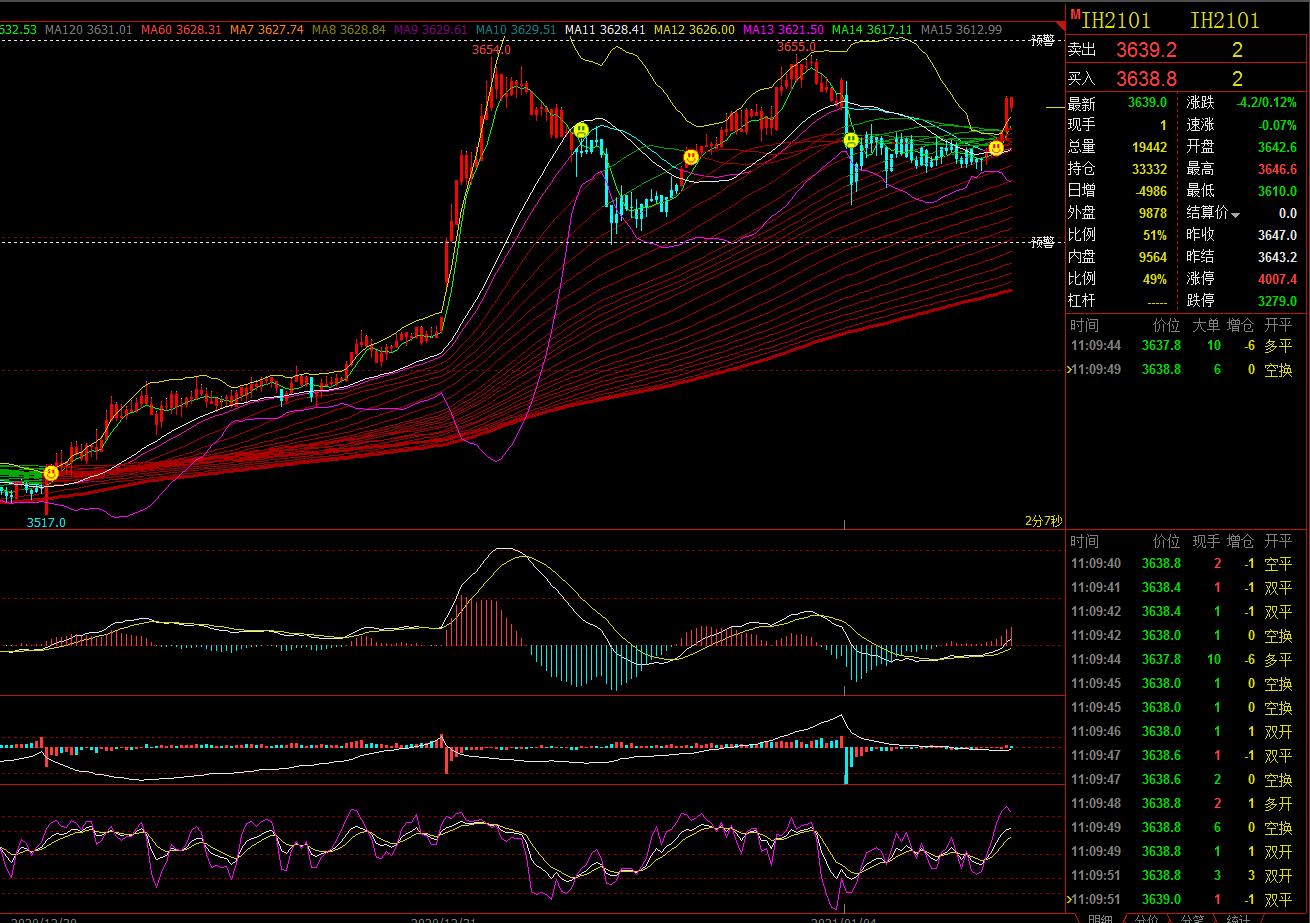
Task: Click the 大单 column header
Action: [x=1206, y=325]
